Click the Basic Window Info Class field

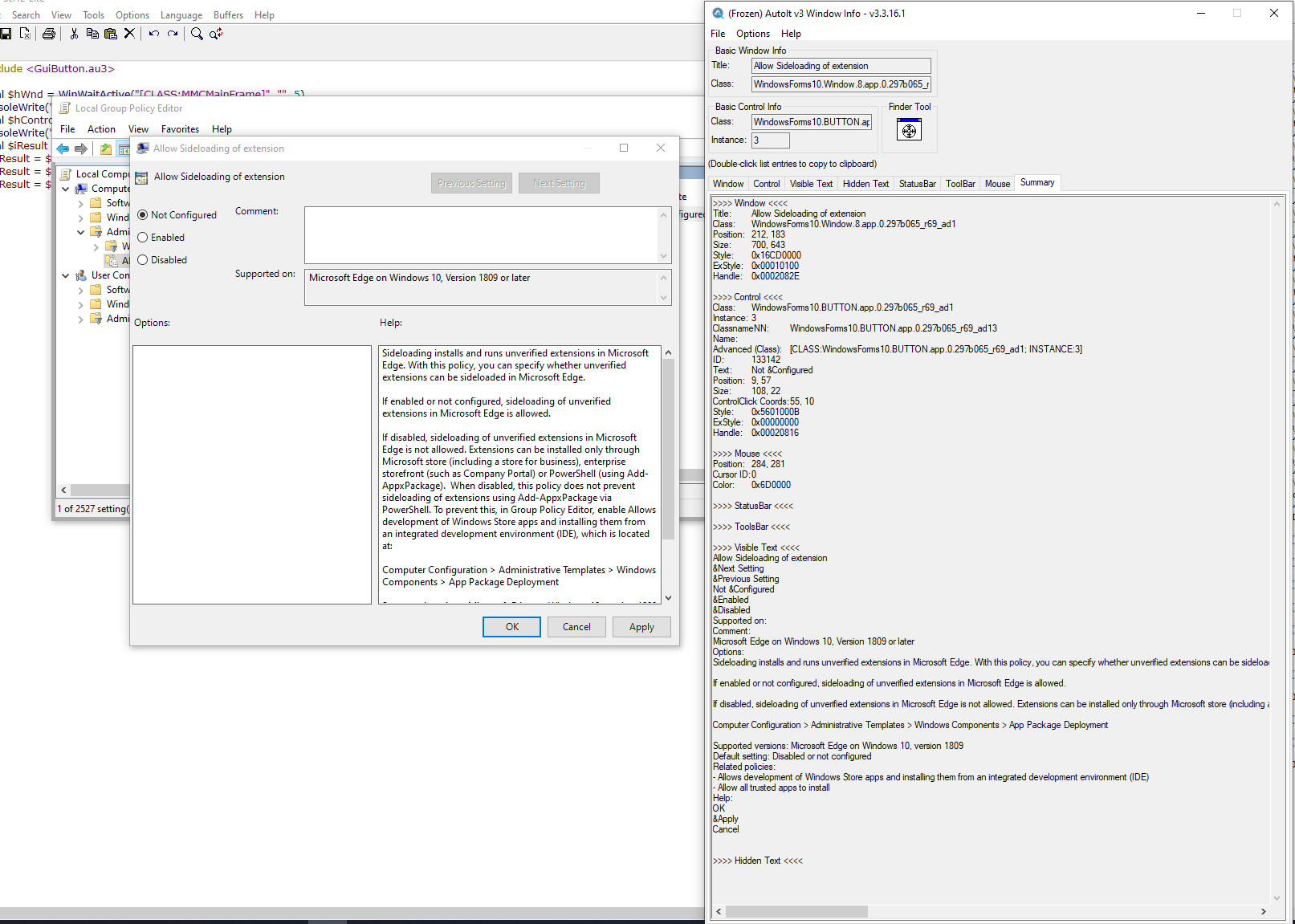[841, 84]
